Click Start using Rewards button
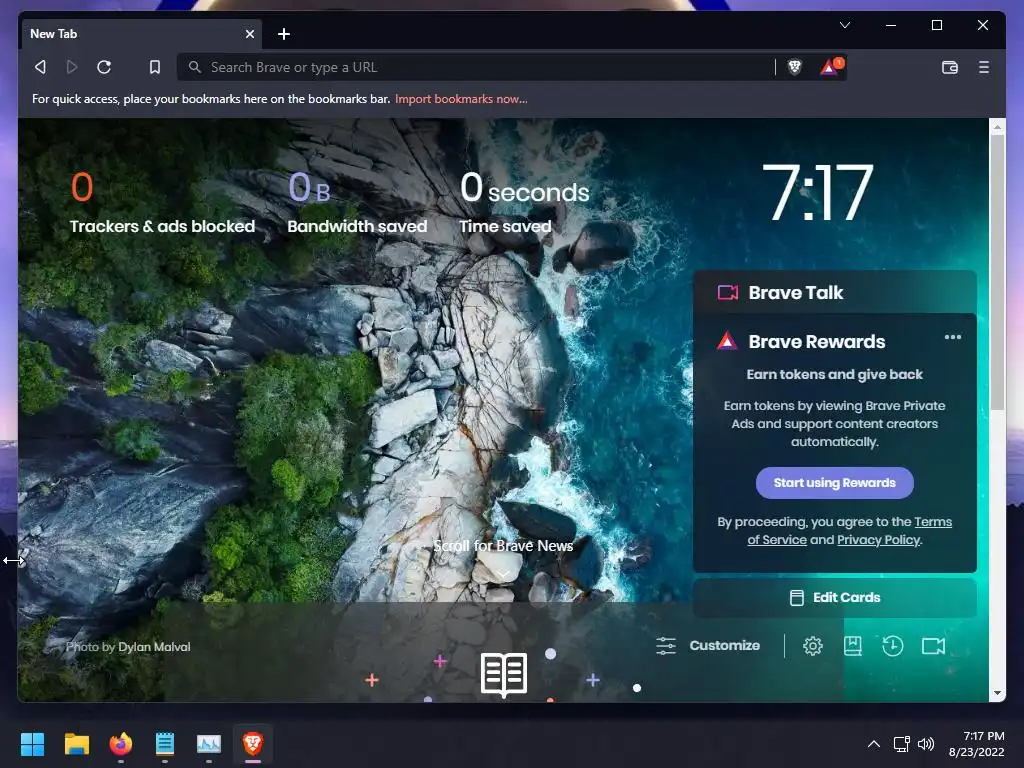The height and width of the screenshot is (768, 1024). click(x=835, y=483)
